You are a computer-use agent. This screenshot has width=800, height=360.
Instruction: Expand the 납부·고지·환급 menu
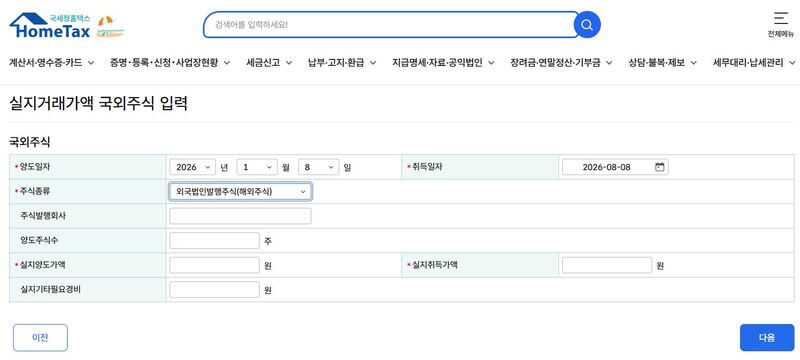[x=342, y=63]
